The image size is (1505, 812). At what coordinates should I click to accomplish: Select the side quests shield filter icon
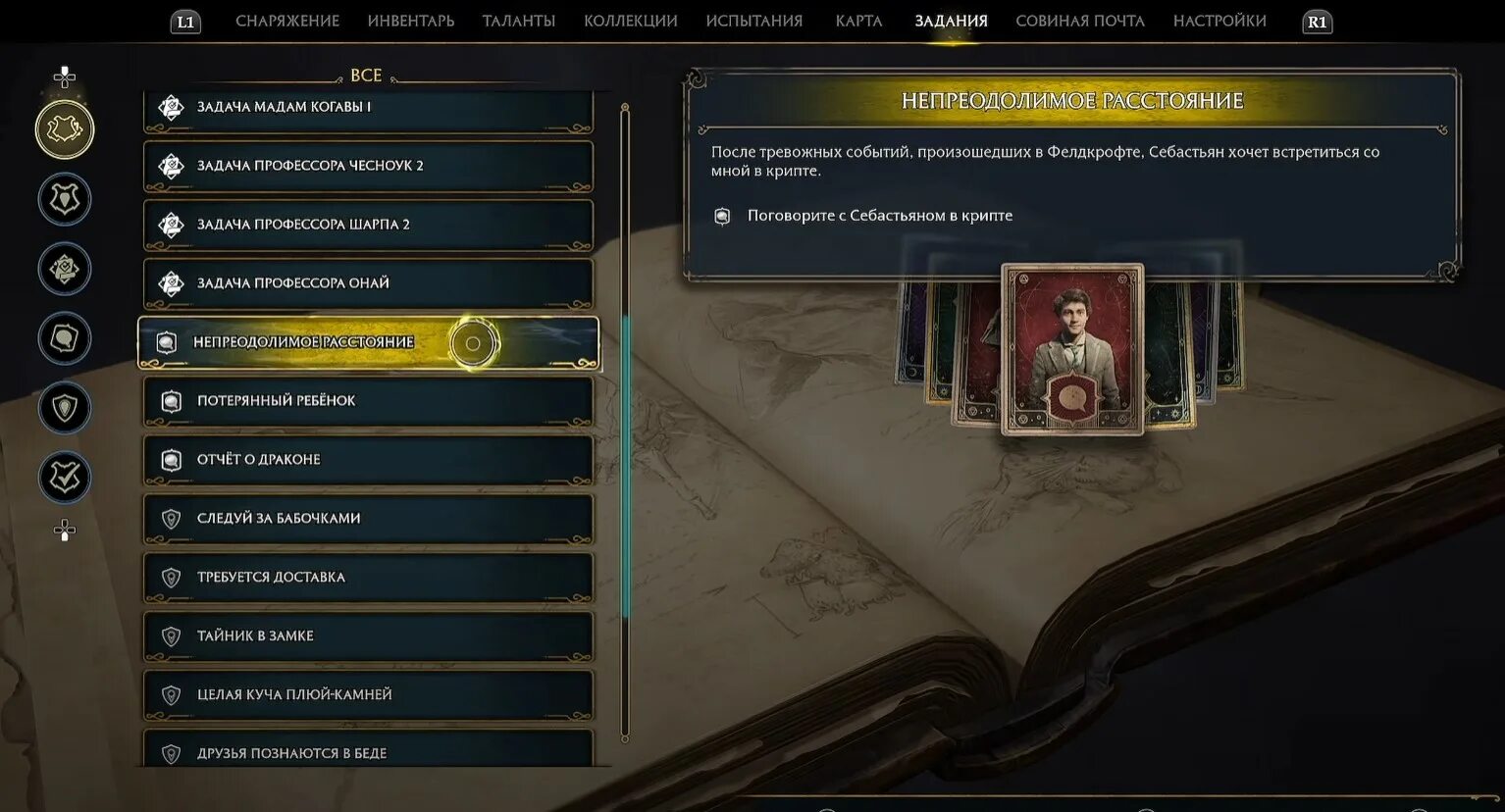[65, 408]
